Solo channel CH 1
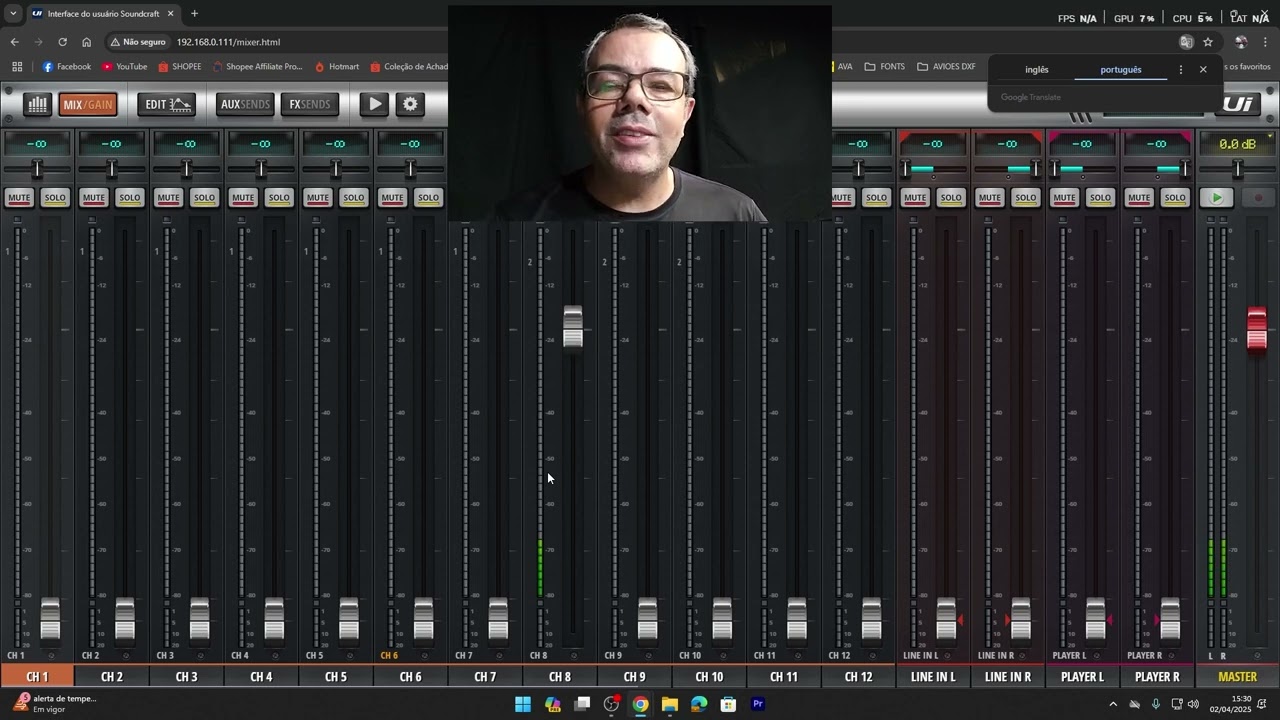The image size is (1280, 720). 55,197
